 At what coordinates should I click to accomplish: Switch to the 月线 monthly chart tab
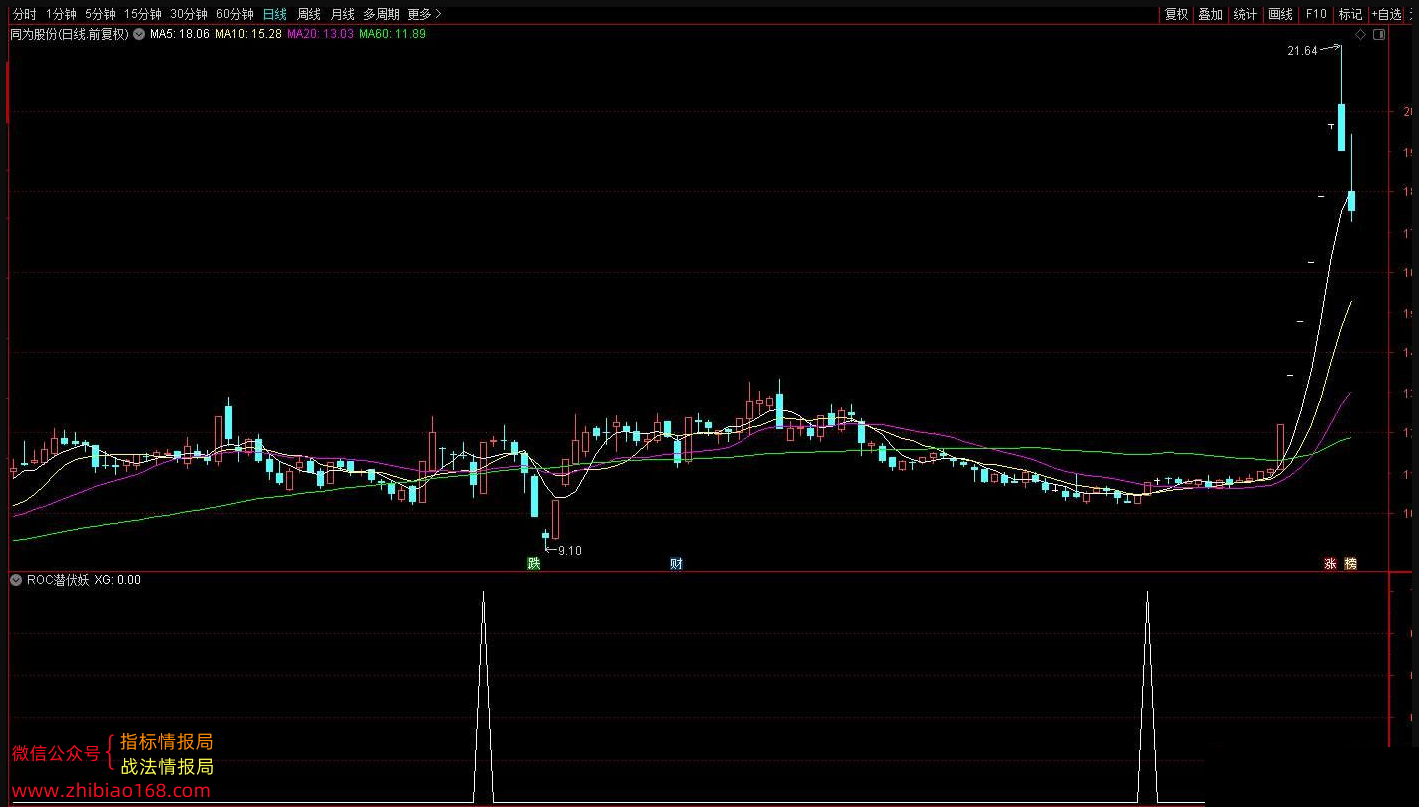coord(343,14)
